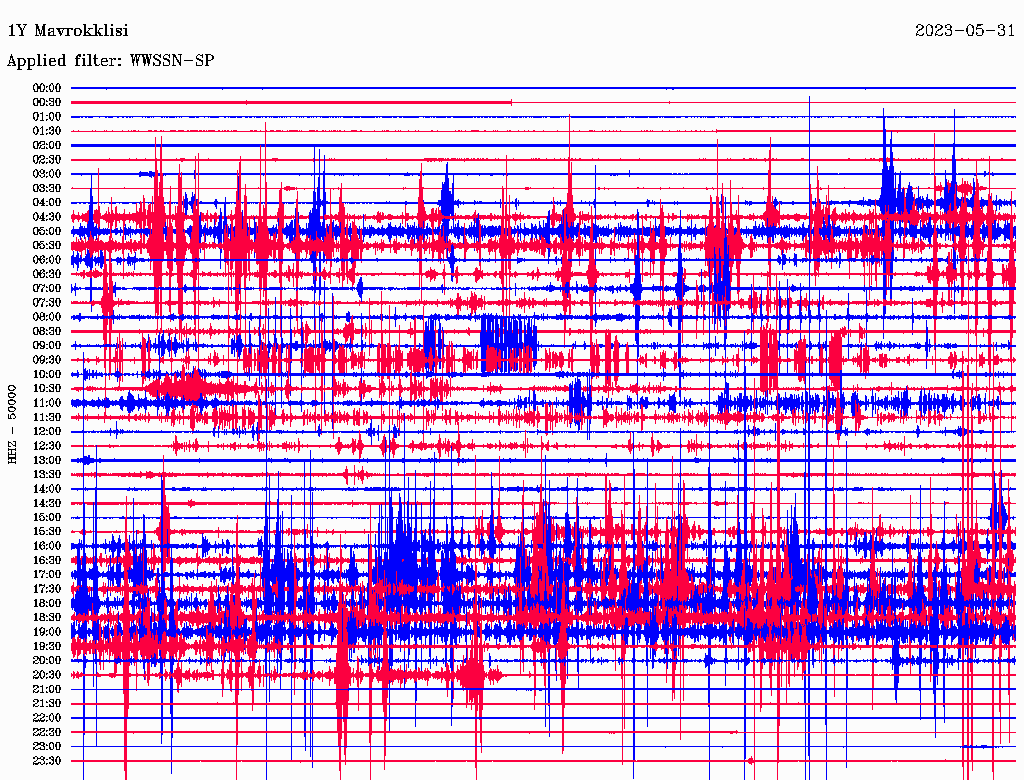
Task: Select the 16:30 time label
Action: [46, 561]
